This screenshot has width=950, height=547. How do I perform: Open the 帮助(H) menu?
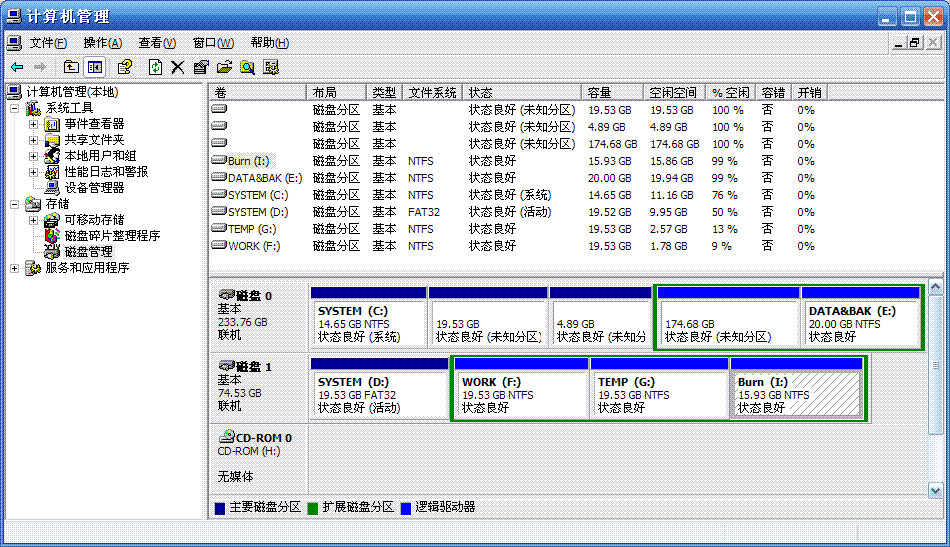pos(270,43)
